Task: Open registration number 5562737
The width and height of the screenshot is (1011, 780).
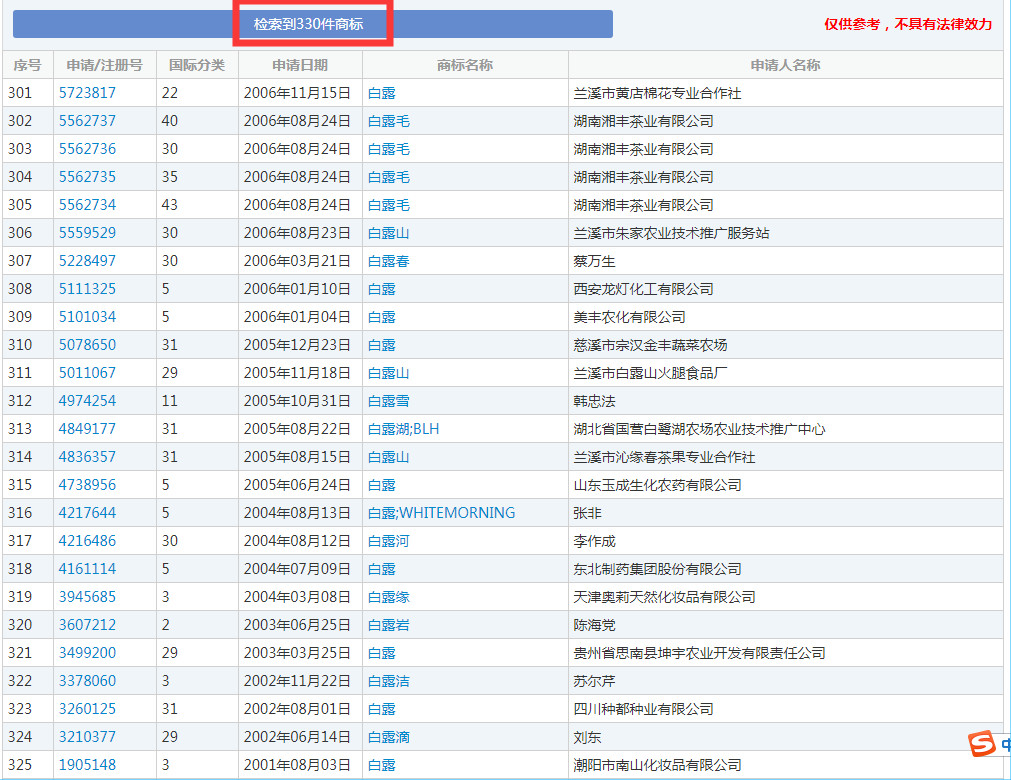Action: pyautogui.click(x=87, y=121)
